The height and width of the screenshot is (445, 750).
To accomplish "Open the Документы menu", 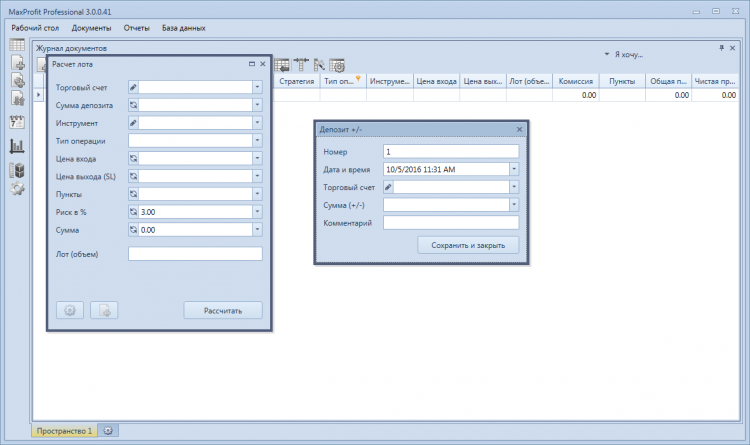I will (x=91, y=28).
